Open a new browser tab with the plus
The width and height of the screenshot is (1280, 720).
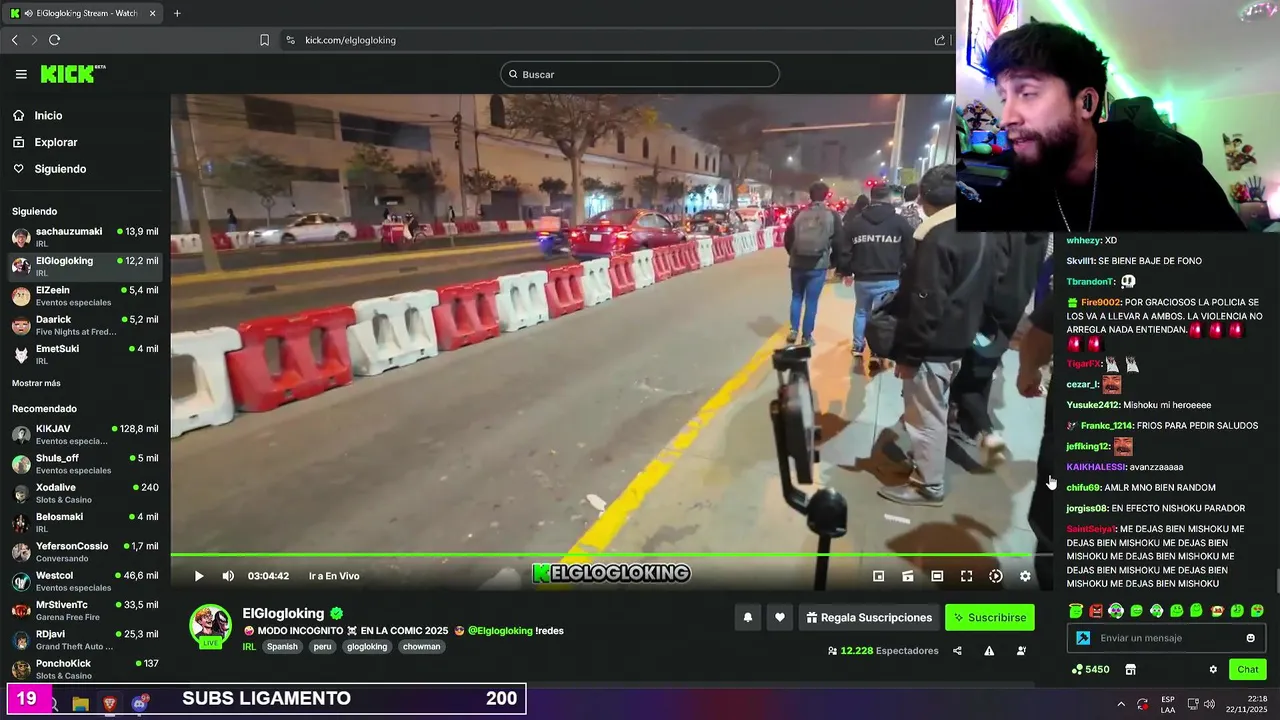(x=177, y=13)
